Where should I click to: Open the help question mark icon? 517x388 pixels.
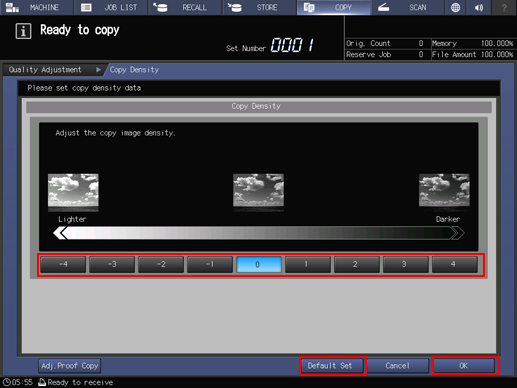(504, 7)
